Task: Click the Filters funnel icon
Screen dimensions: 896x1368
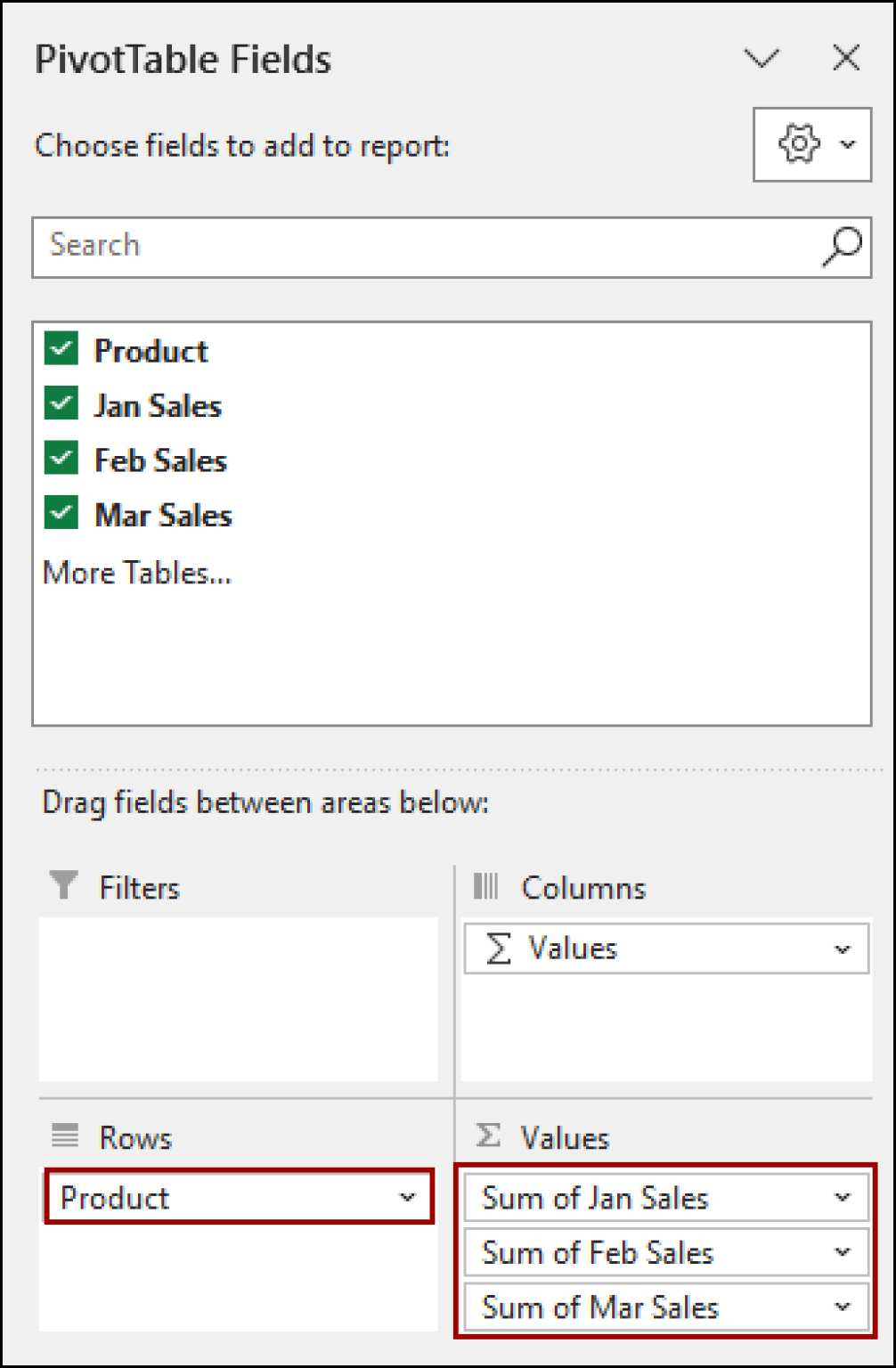Action: point(61,885)
